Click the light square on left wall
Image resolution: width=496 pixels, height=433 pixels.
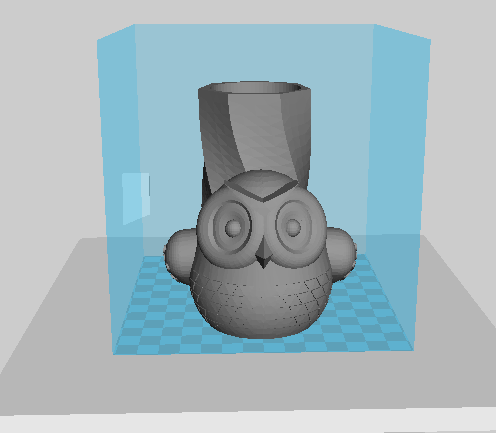[135, 199]
